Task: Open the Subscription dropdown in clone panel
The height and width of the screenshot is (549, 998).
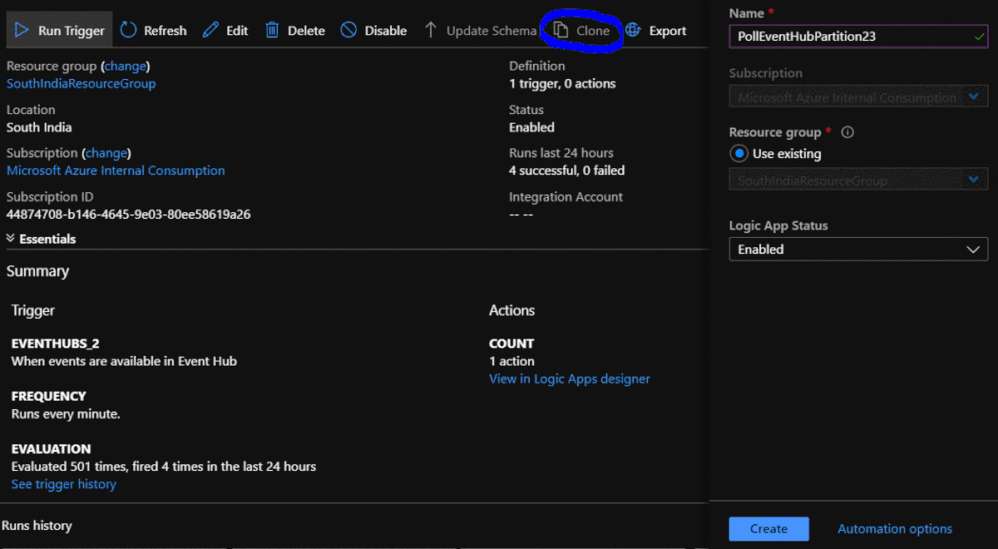Action: (x=858, y=97)
